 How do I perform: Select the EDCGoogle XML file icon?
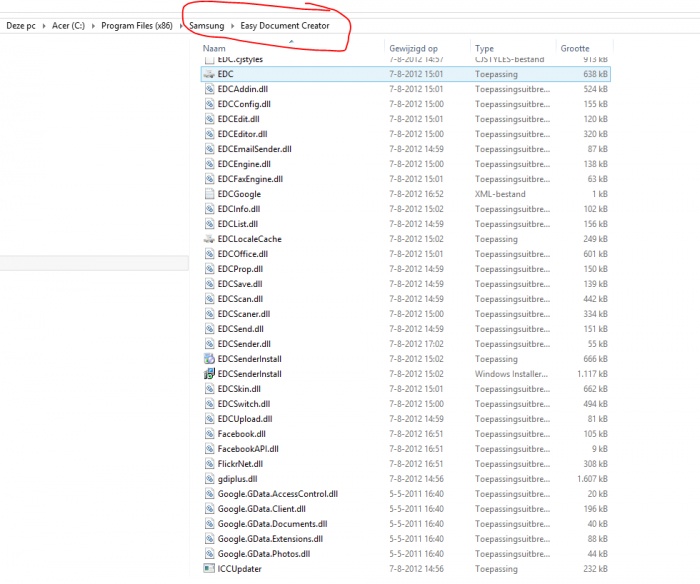[x=209, y=194]
